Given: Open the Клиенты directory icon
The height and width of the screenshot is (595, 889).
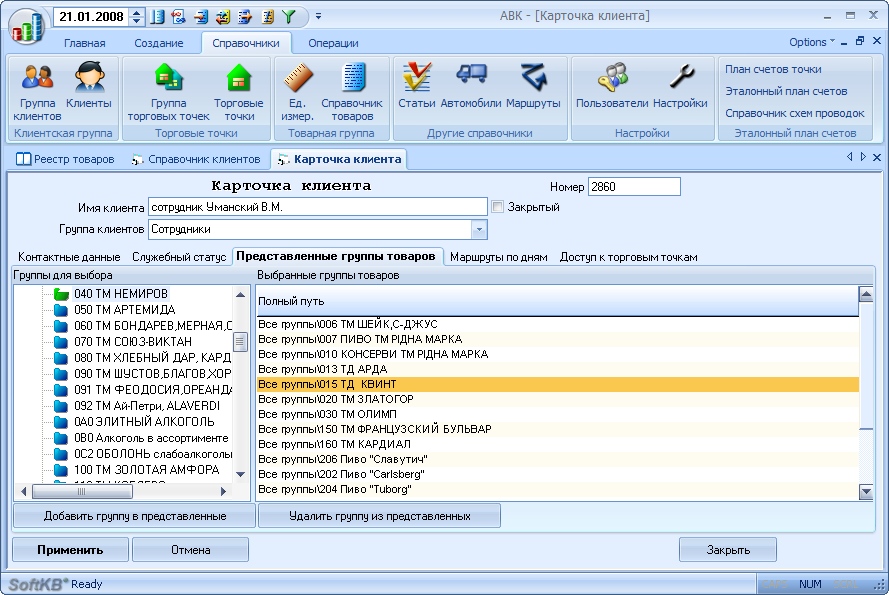Looking at the screenshot, I should (x=89, y=86).
